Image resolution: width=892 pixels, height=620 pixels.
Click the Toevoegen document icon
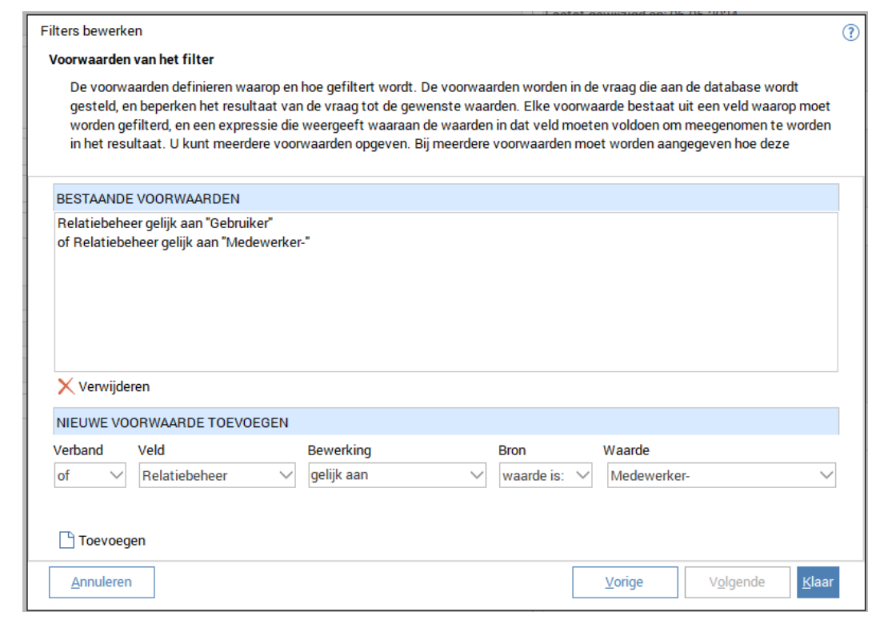[66, 540]
